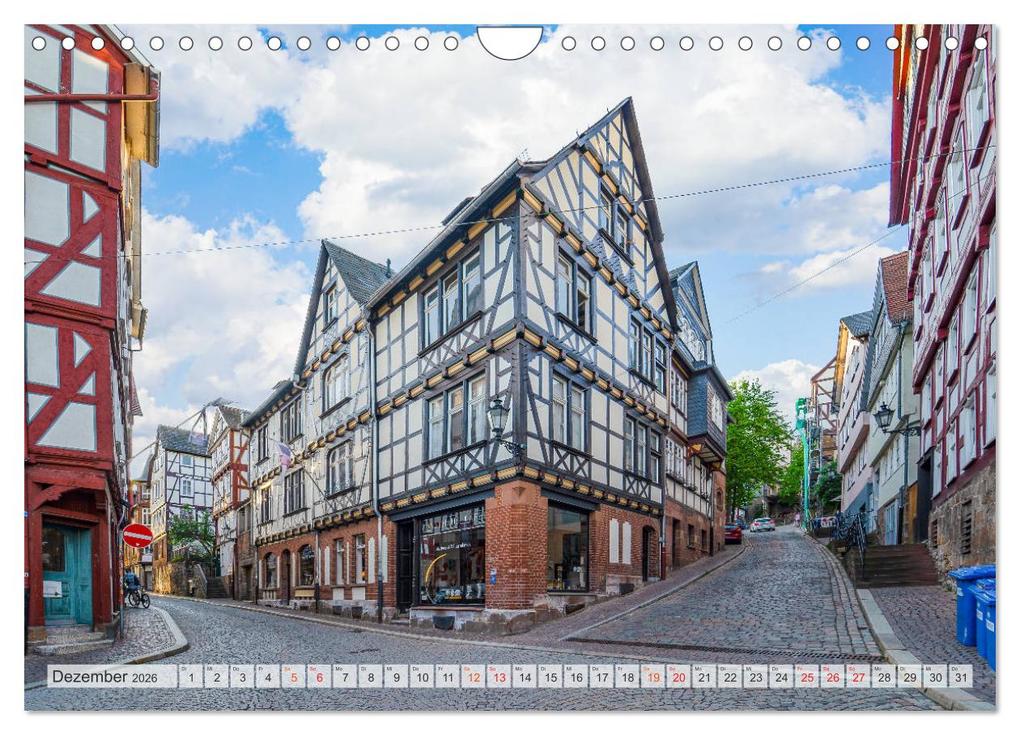This screenshot has width=1020, height=735.
Task: Choose day 20 in the calendar strip
Action: coord(678,676)
